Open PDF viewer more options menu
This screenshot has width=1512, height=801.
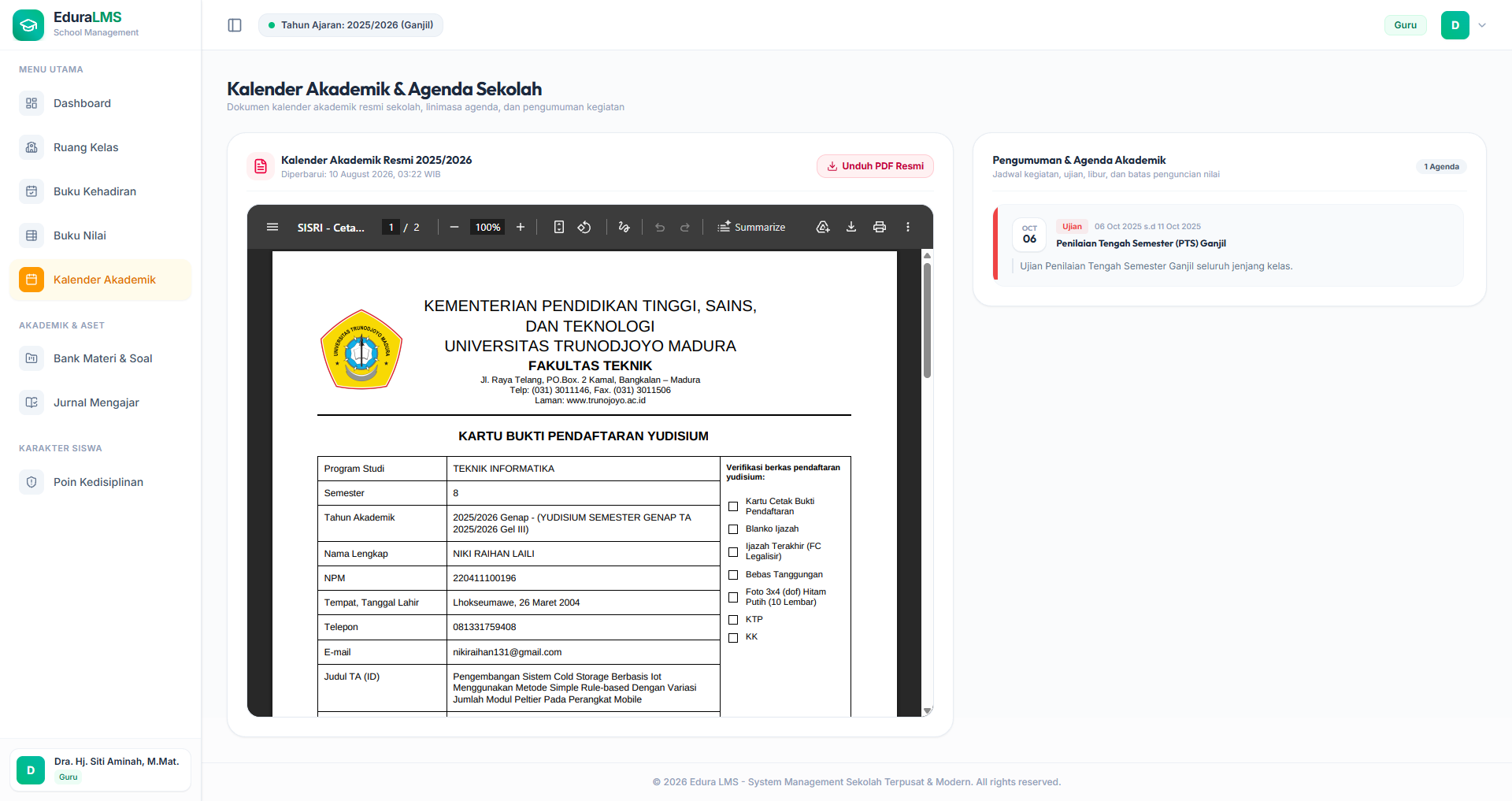[x=908, y=227]
